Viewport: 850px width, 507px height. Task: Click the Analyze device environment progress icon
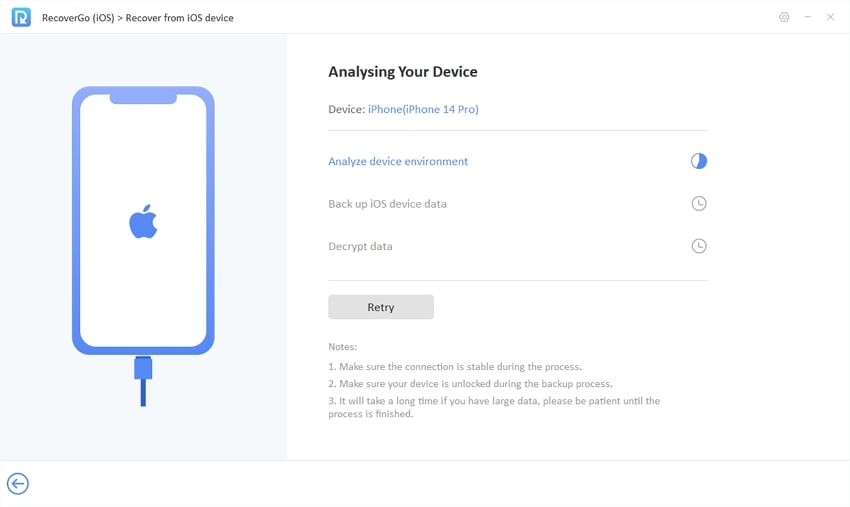pyautogui.click(x=699, y=161)
